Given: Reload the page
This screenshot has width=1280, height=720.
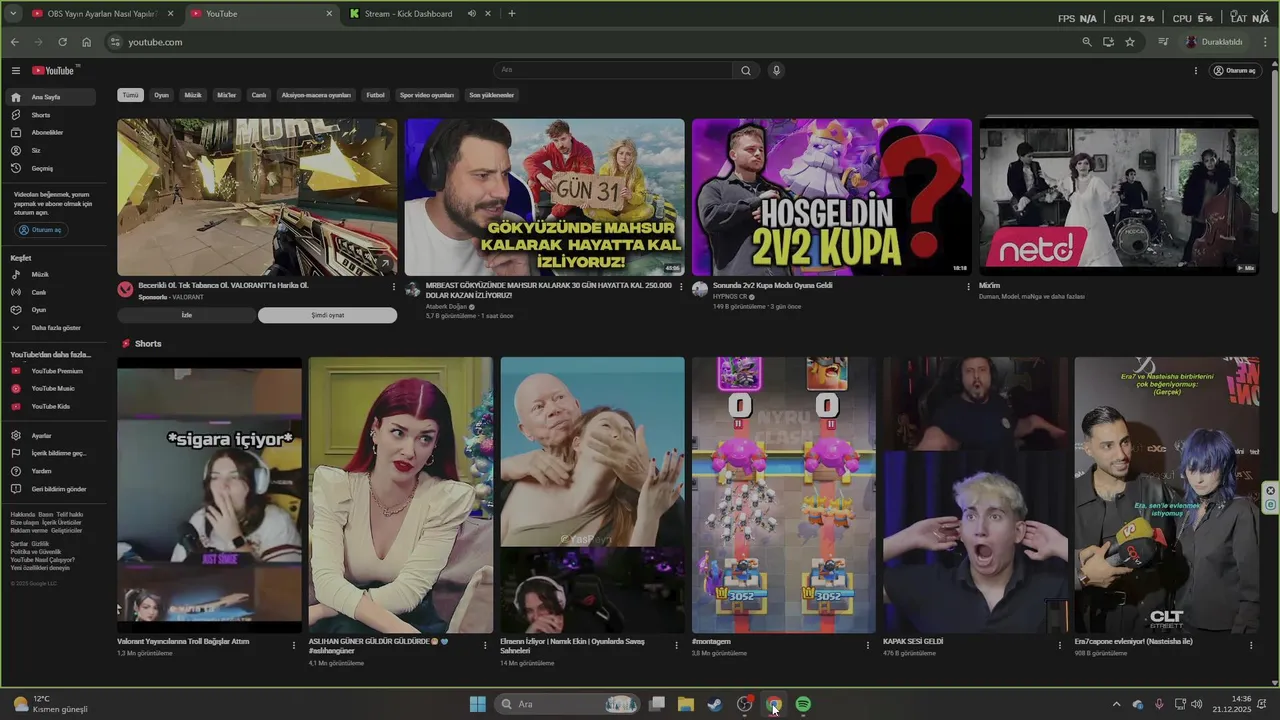Looking at the screenshot, I should point(62,42).
